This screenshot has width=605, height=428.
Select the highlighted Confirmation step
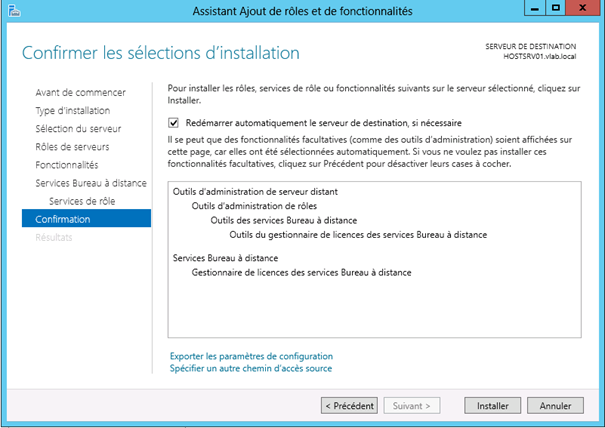[x=62, y=219]
